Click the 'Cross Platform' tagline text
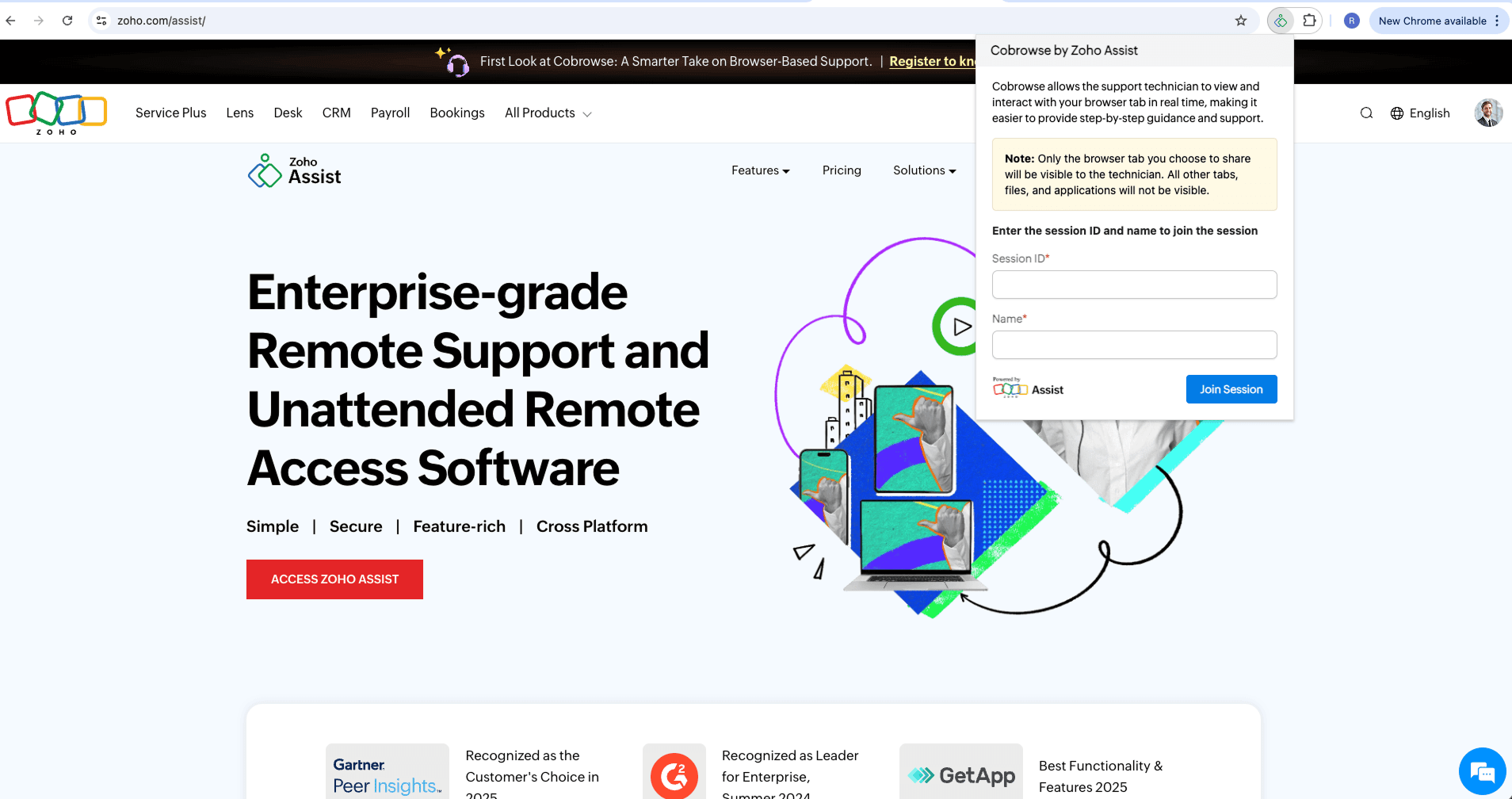Viewport: 1512px width, 799px height. [x=592, y=526]
